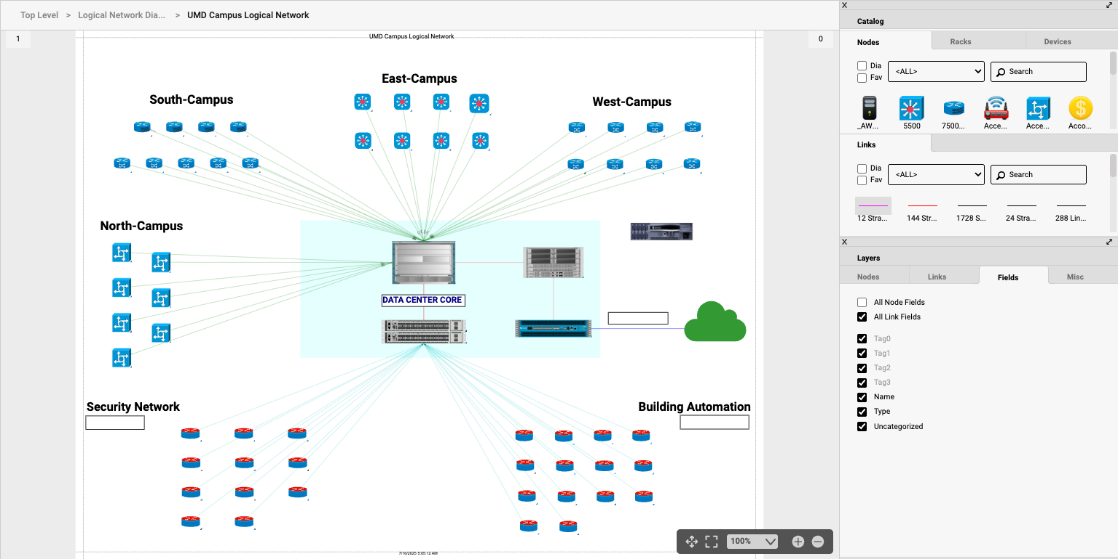Open Logical Network Dia... breadcrumb link

(x=122, y=15)
